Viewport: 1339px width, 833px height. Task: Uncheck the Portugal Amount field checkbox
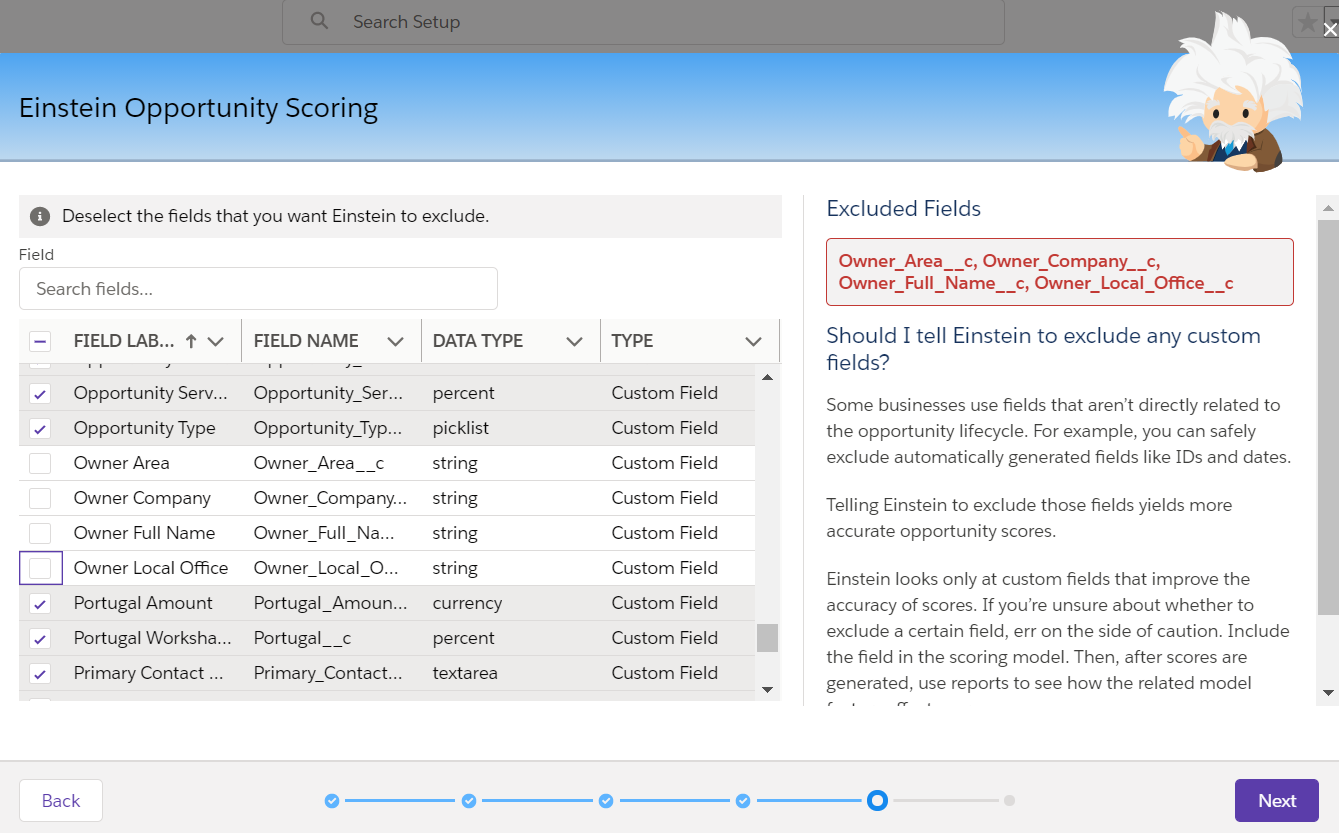click(x=40, y=603)
